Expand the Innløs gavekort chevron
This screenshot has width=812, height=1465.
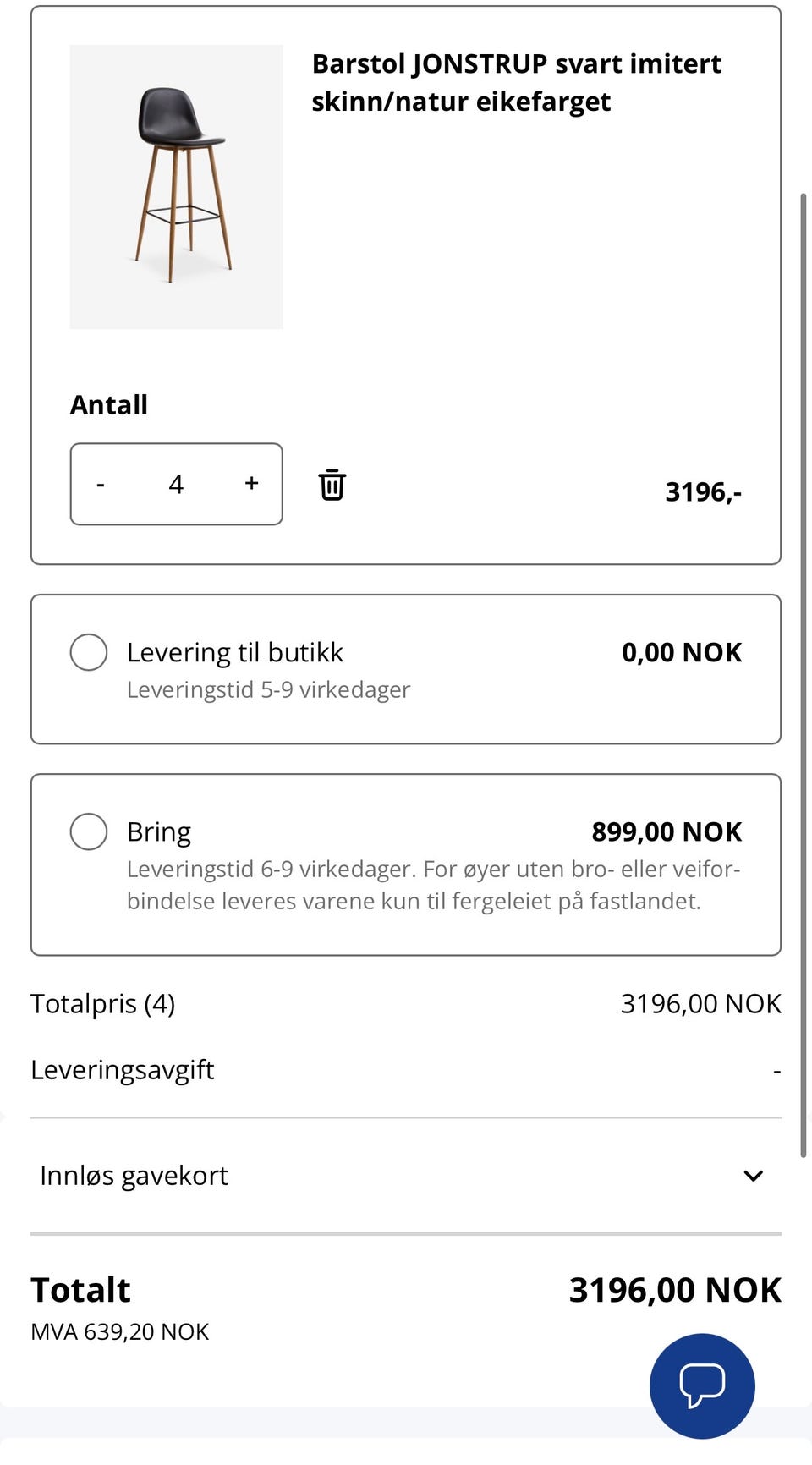pyautogui.click(x=753, y=1176)
